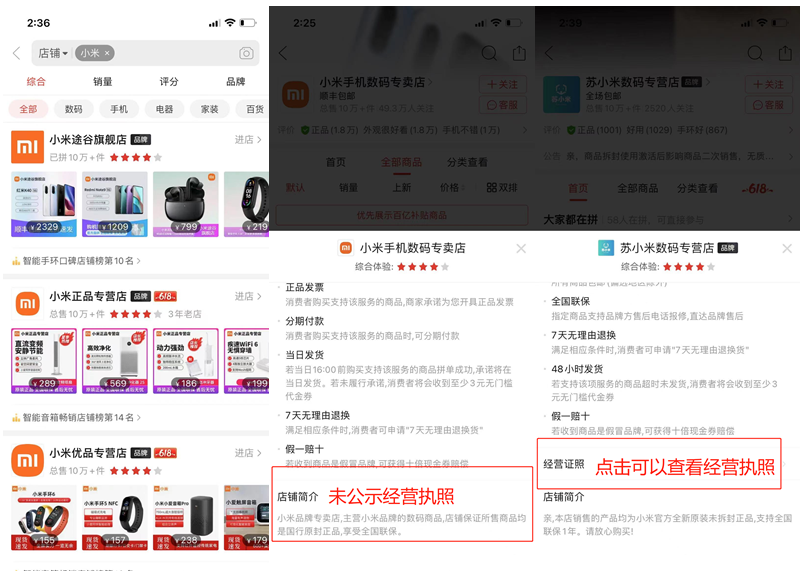
Task: Tap 苏小米数码专营店 logo in info sheet
Action: point(606,248)
